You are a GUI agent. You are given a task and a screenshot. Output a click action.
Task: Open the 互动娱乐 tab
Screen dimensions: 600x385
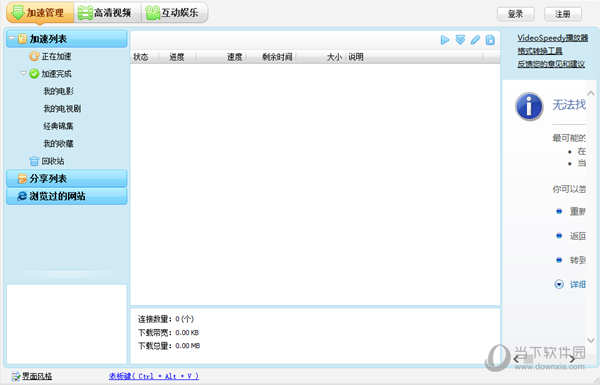[175, 13]
